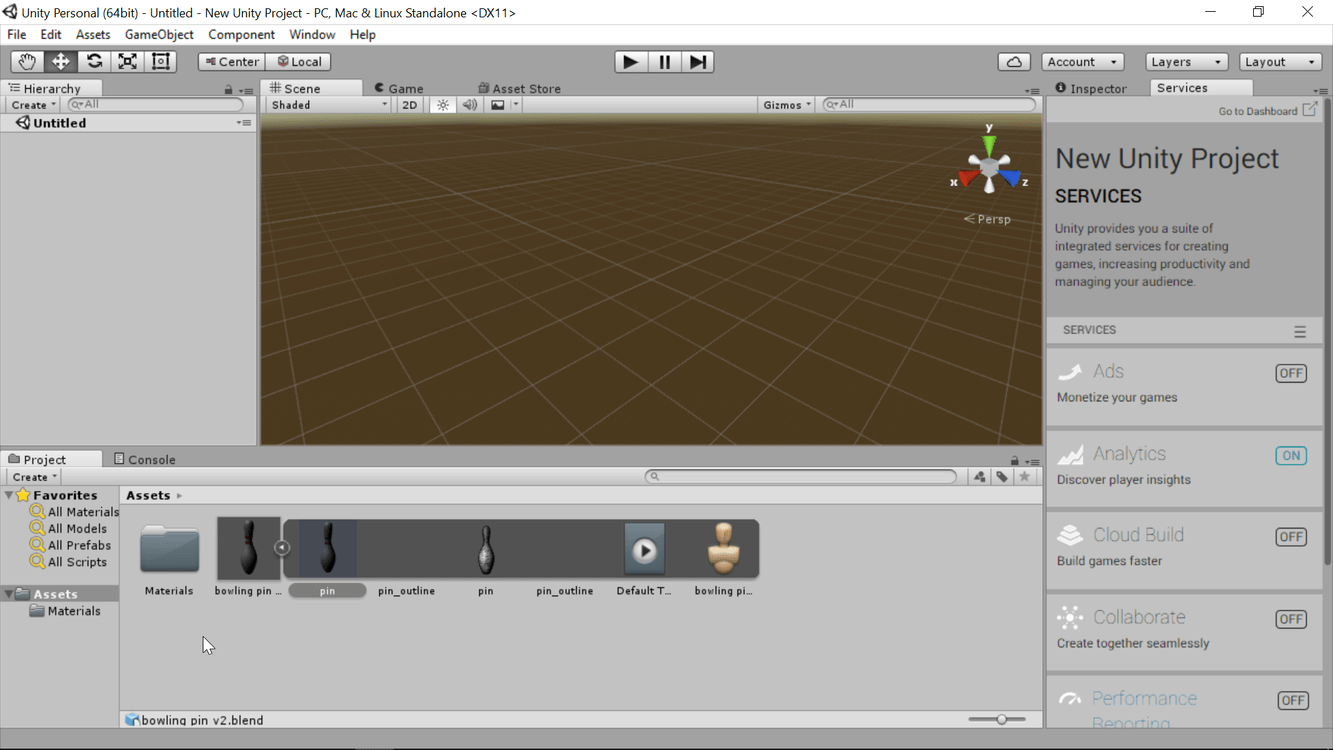
Task: Select All Models favorite search
Action: tap(69, 529)
